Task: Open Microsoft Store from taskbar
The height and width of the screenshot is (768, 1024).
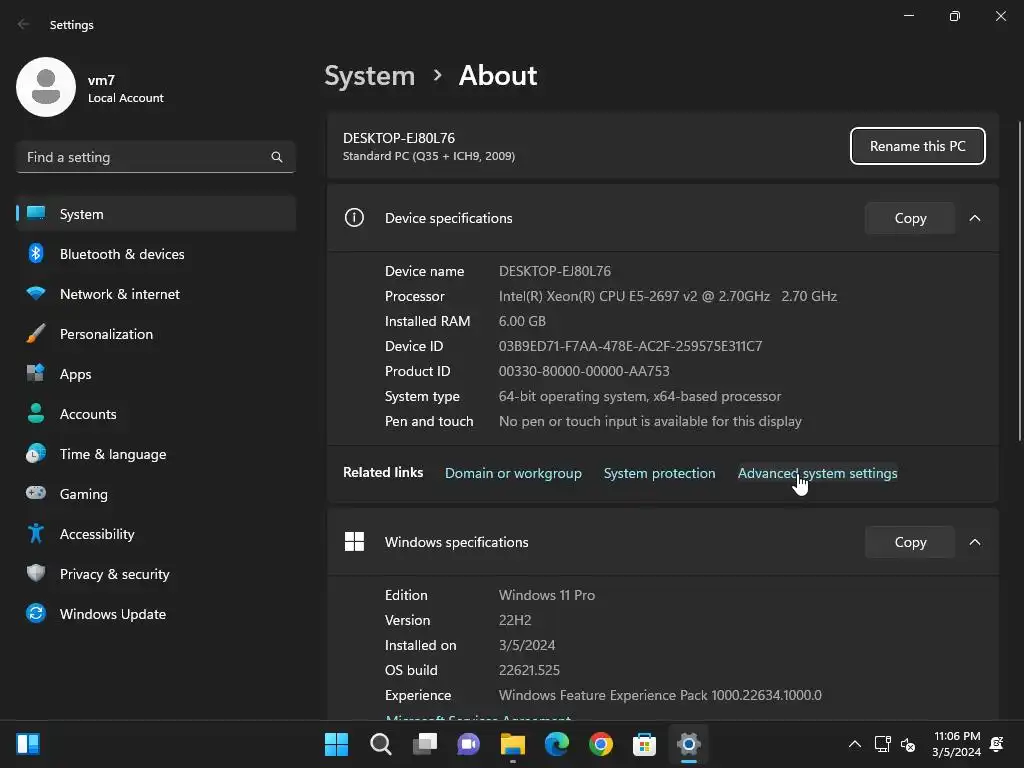Action: (645, 744)
